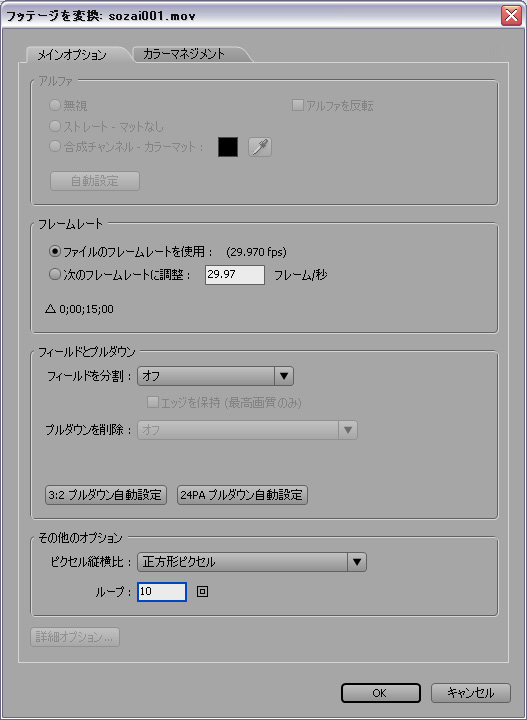Click the loop icon next to loop field
Image resolution: width=527 pixels, height=720 pixels.
click(x=202, y=591)
